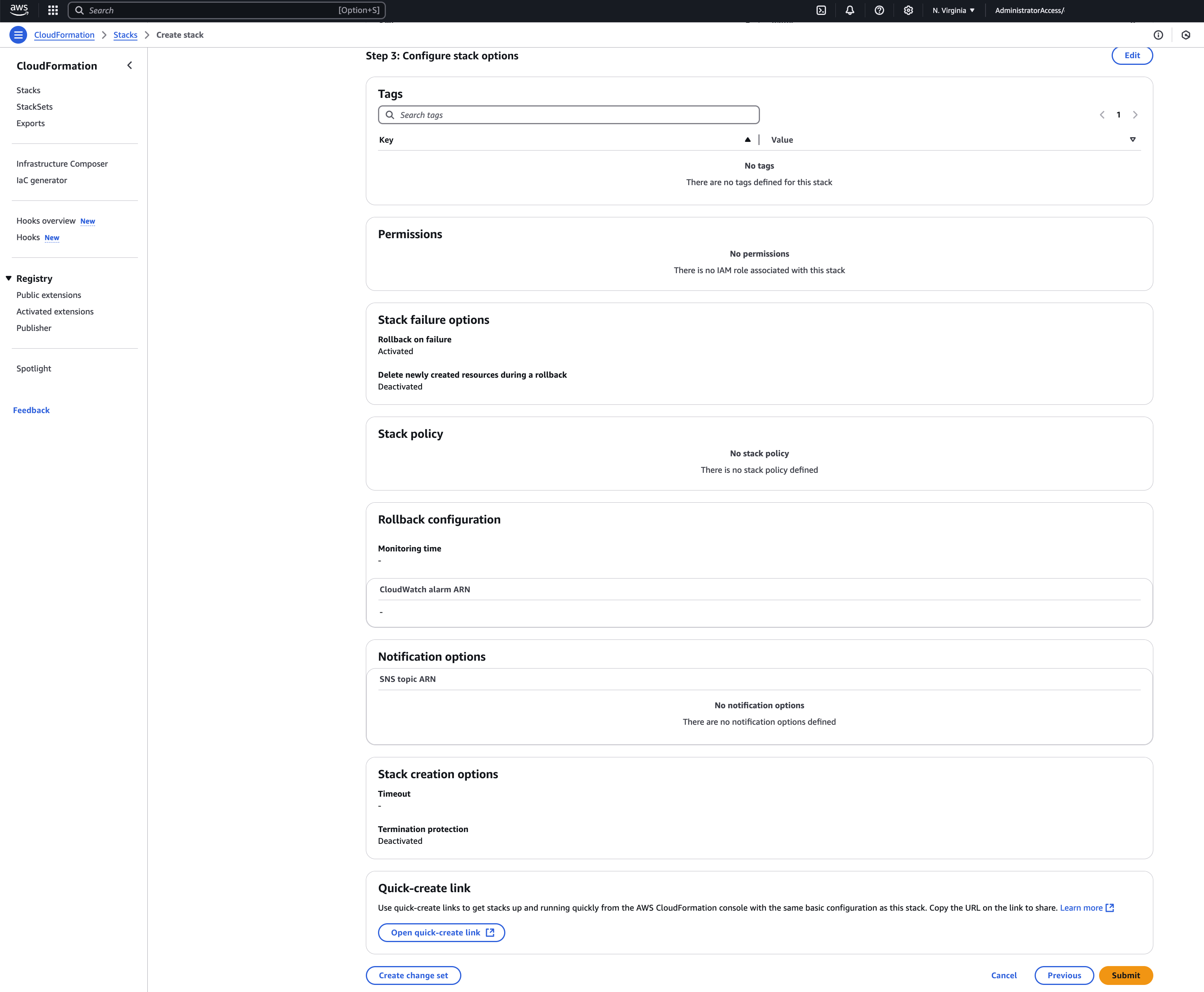
Task: Go to previous tags page arrow
Action: coord(1102,115)
